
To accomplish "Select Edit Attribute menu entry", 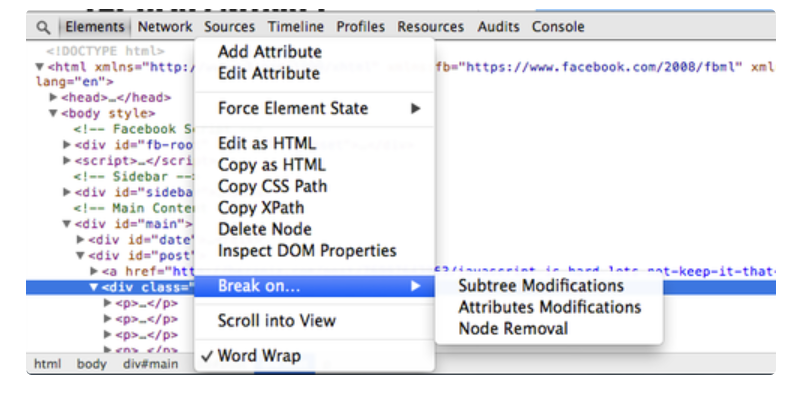I will point(314,73).
